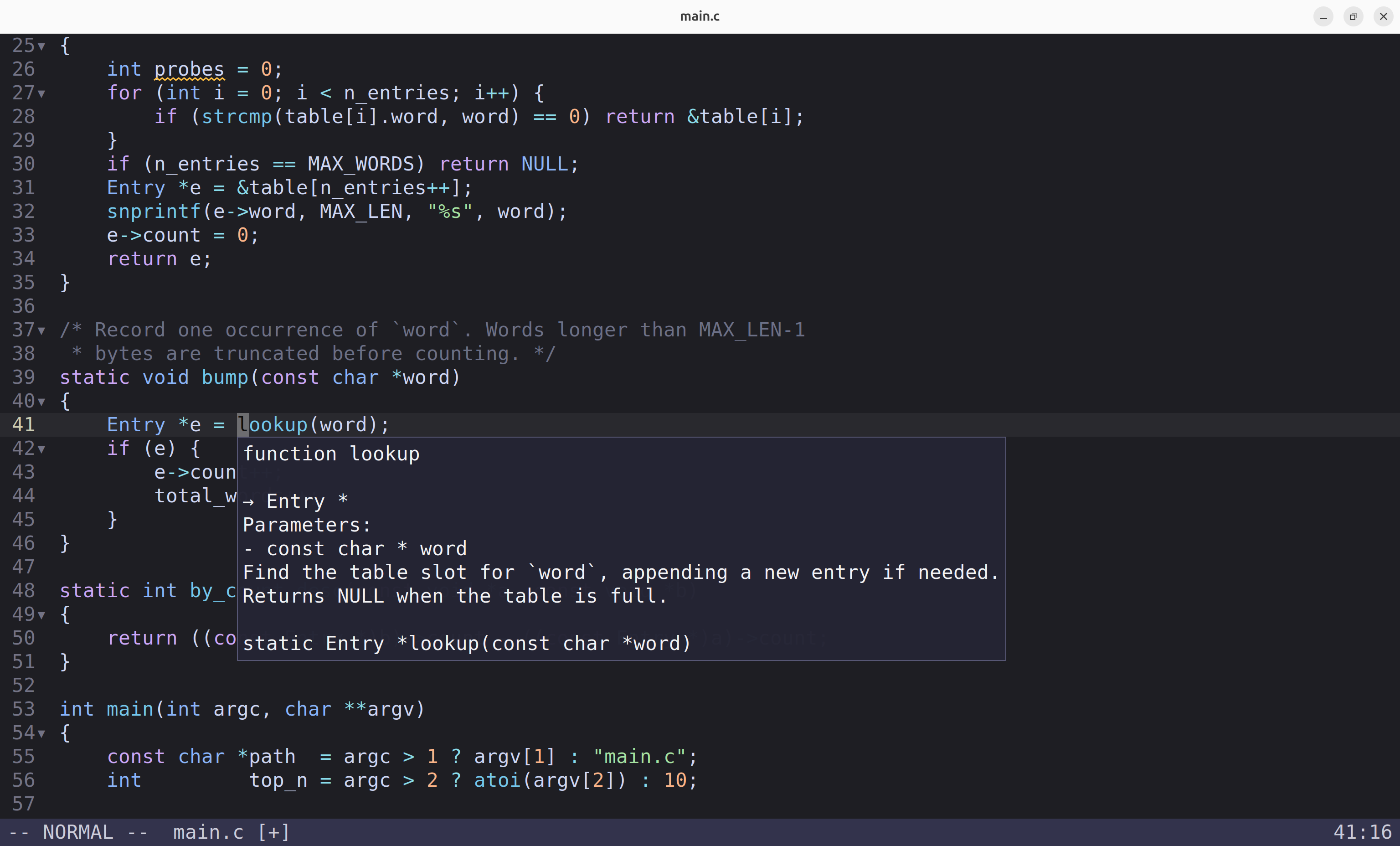This screenshot has width=1400, height=846.
Task: Click 'snprintf' call on line 32
Action: (x=154, y=211)
